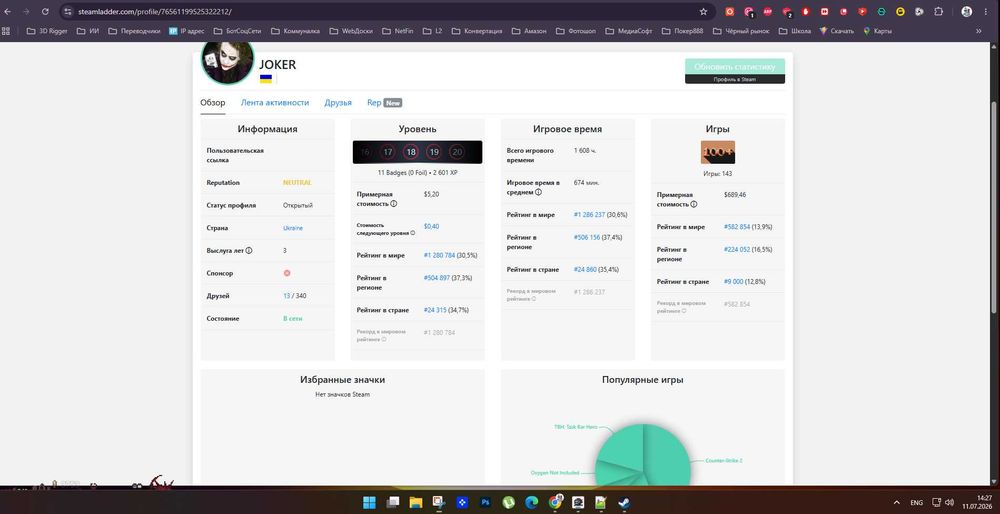Click the JOKER profile avatar image
The width and height of the screenshot is (1000, 514).
point(228,61)
